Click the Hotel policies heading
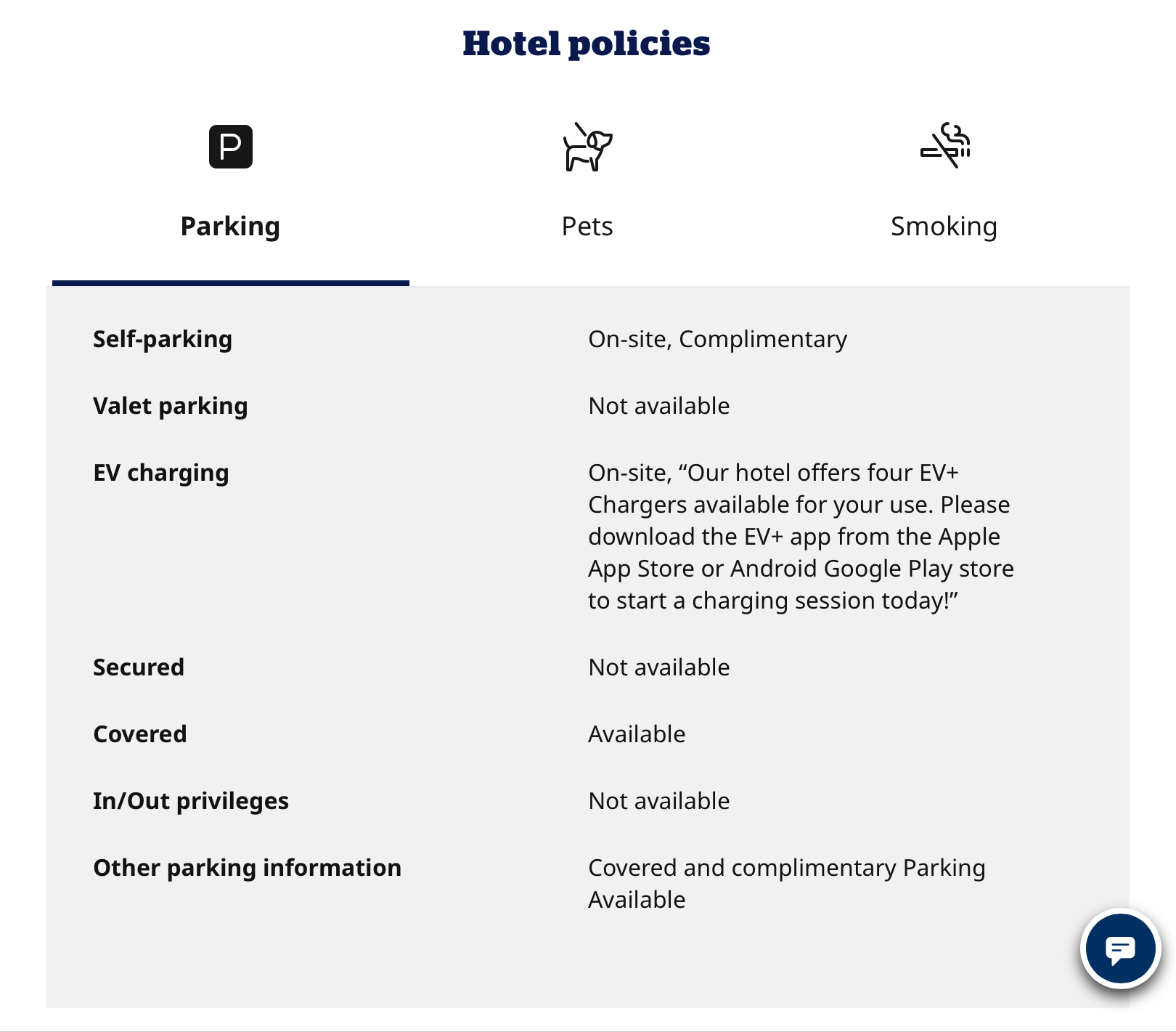Viewport: 1176px width, 1032px height. coord(587,44)
